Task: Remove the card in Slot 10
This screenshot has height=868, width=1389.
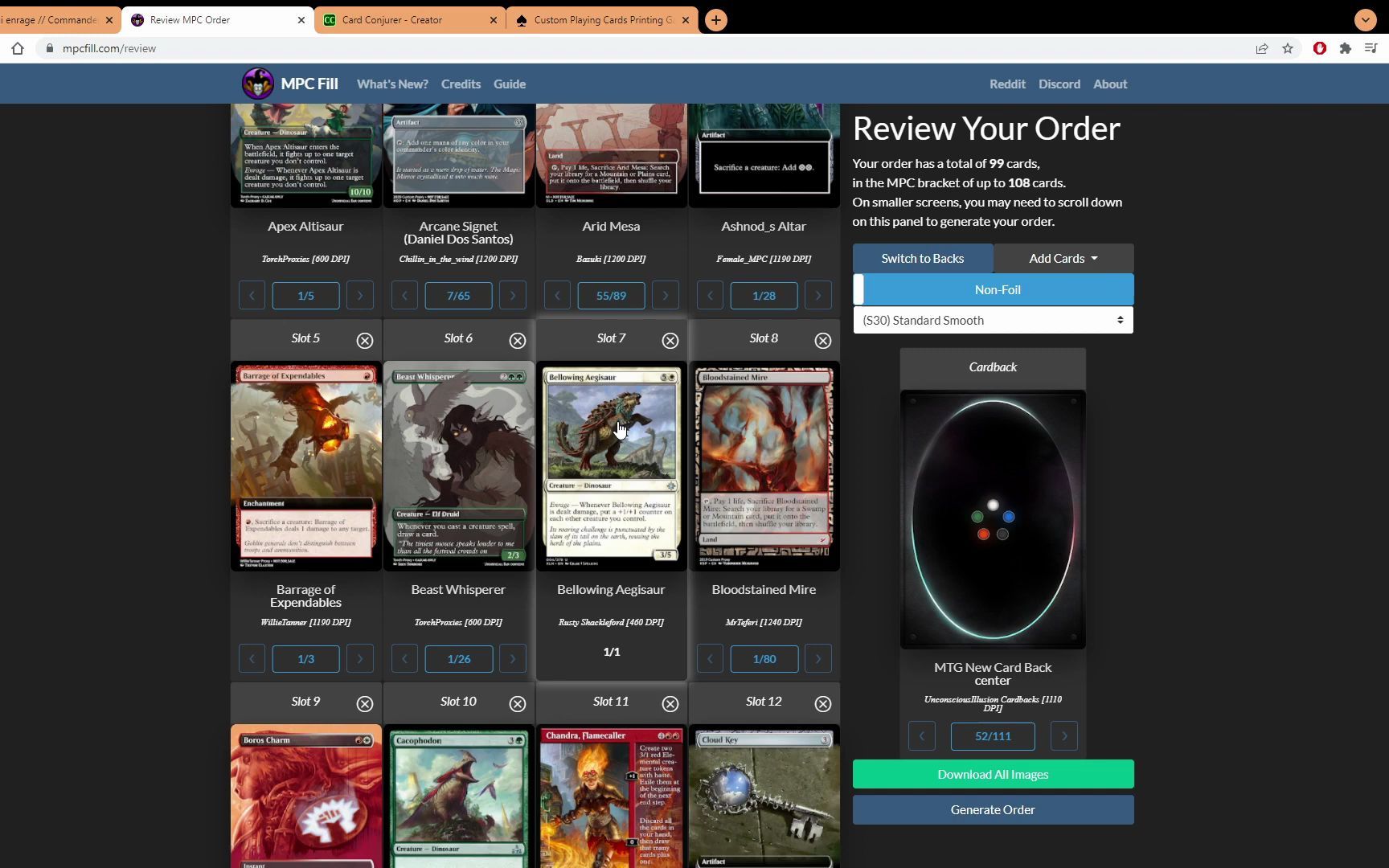Action: 518,704
